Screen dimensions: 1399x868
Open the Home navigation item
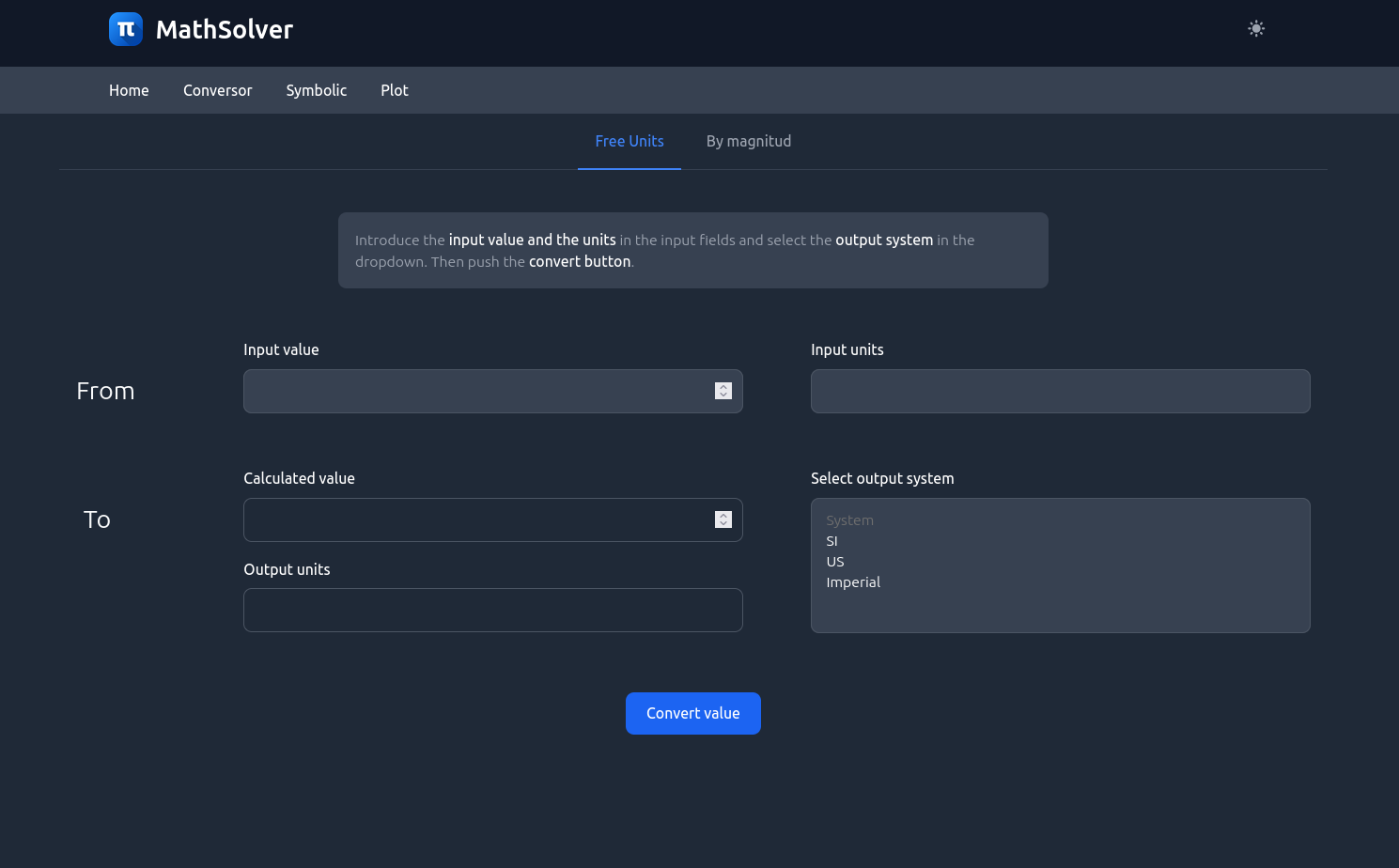pyautogui.click(x=129, y=90)
